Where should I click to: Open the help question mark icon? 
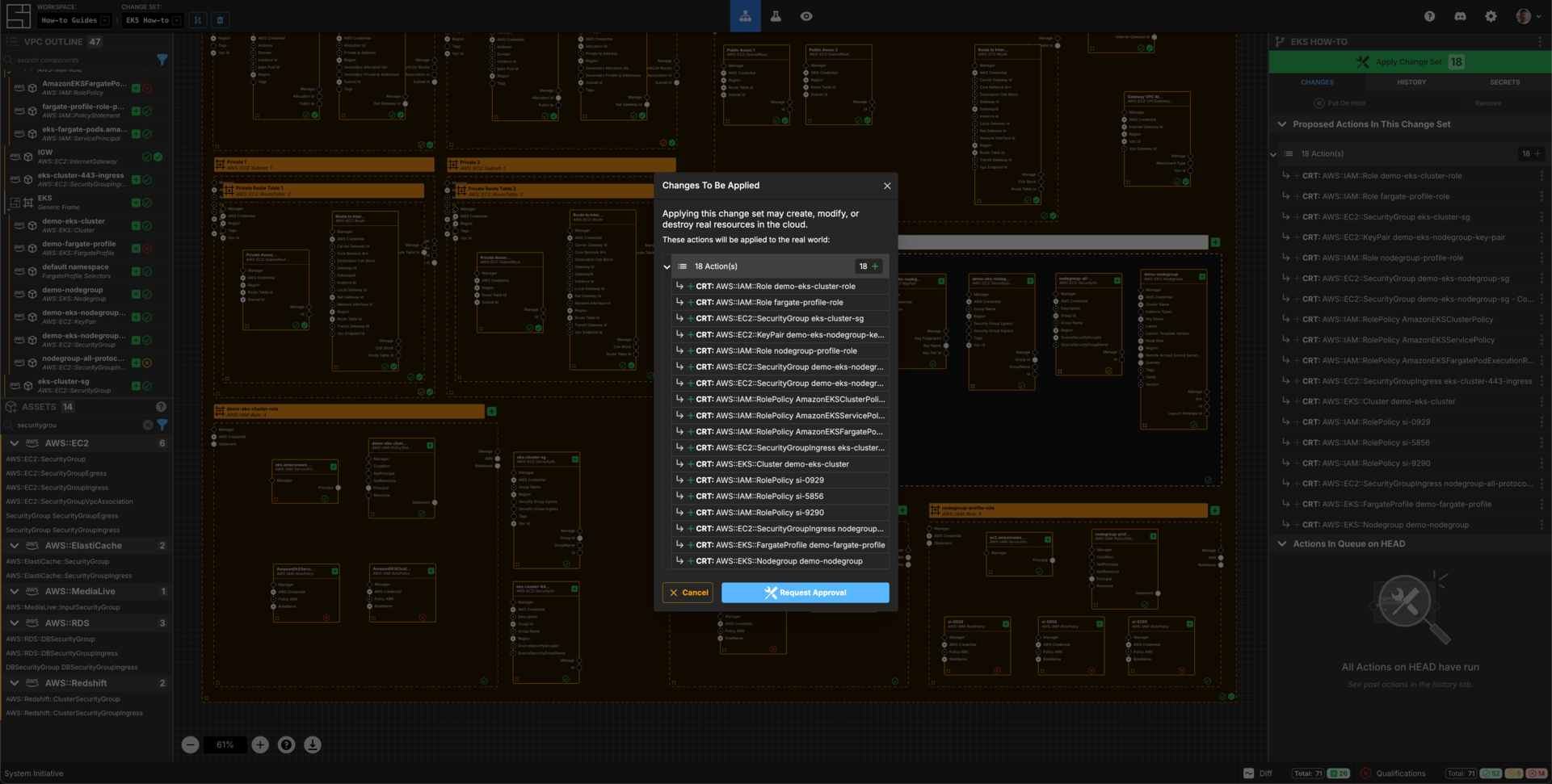(1429, 16)
